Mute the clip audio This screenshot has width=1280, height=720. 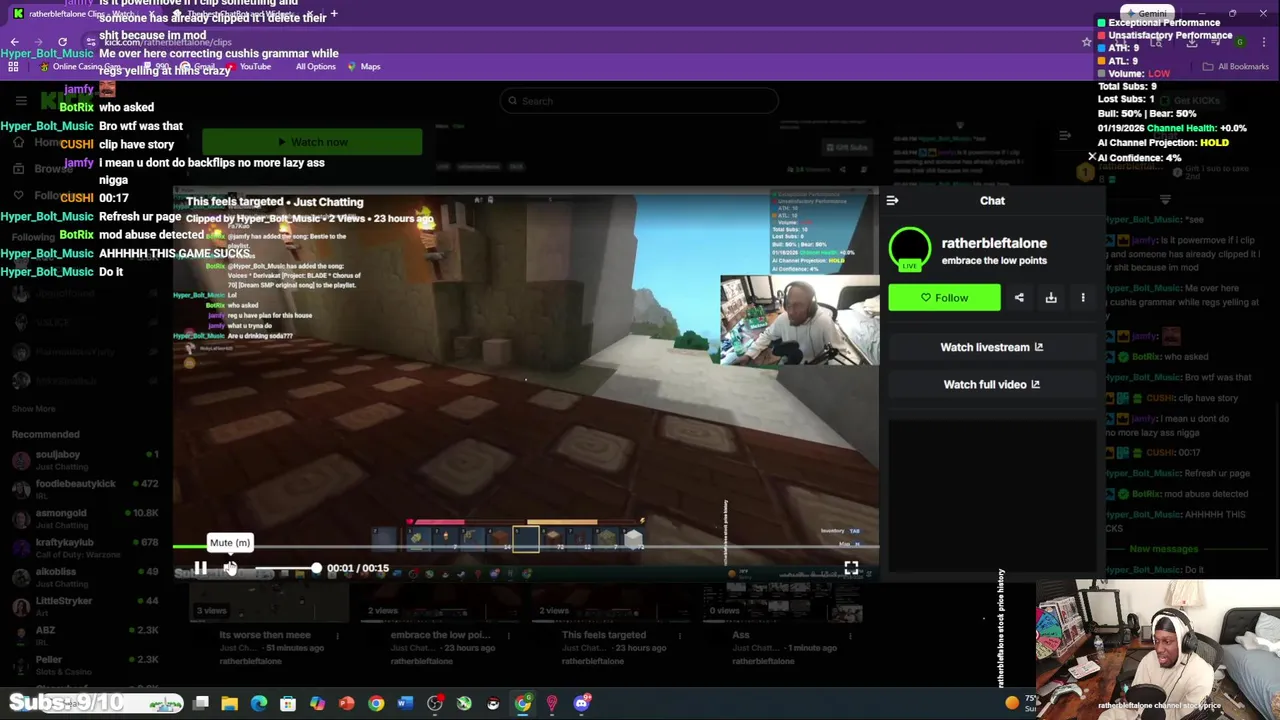pos(229,568)
